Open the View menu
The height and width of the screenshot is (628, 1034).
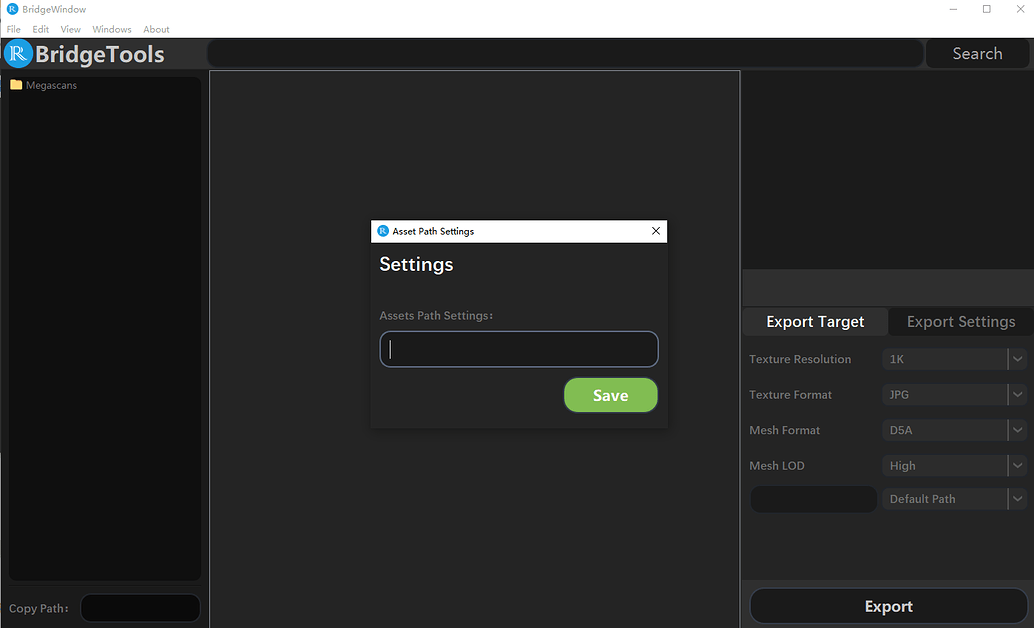pos(70,30)
